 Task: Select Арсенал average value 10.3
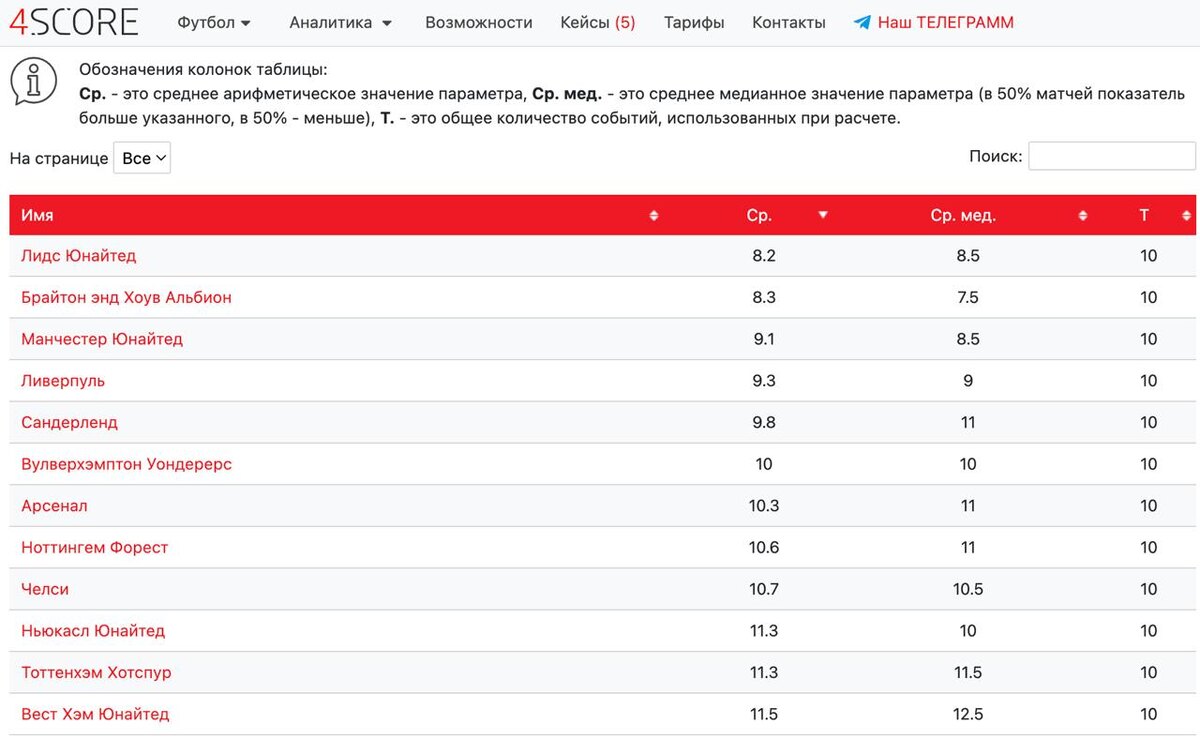point(764,506)
